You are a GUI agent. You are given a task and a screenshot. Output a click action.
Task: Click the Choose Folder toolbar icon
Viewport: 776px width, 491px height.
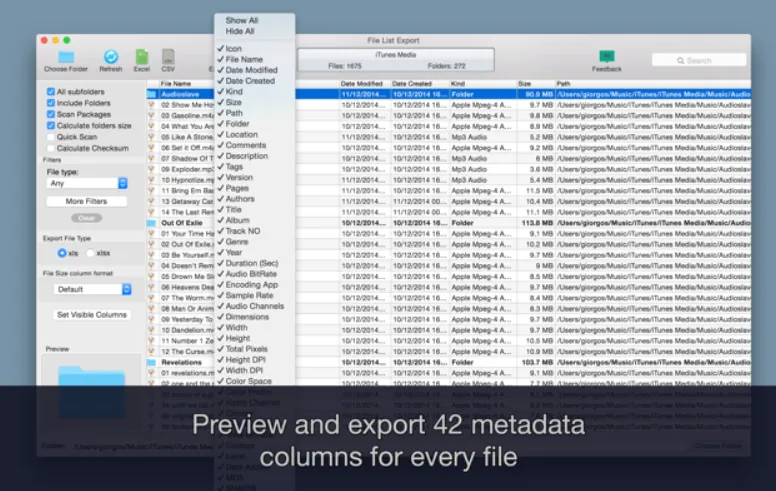pos(66,57)
